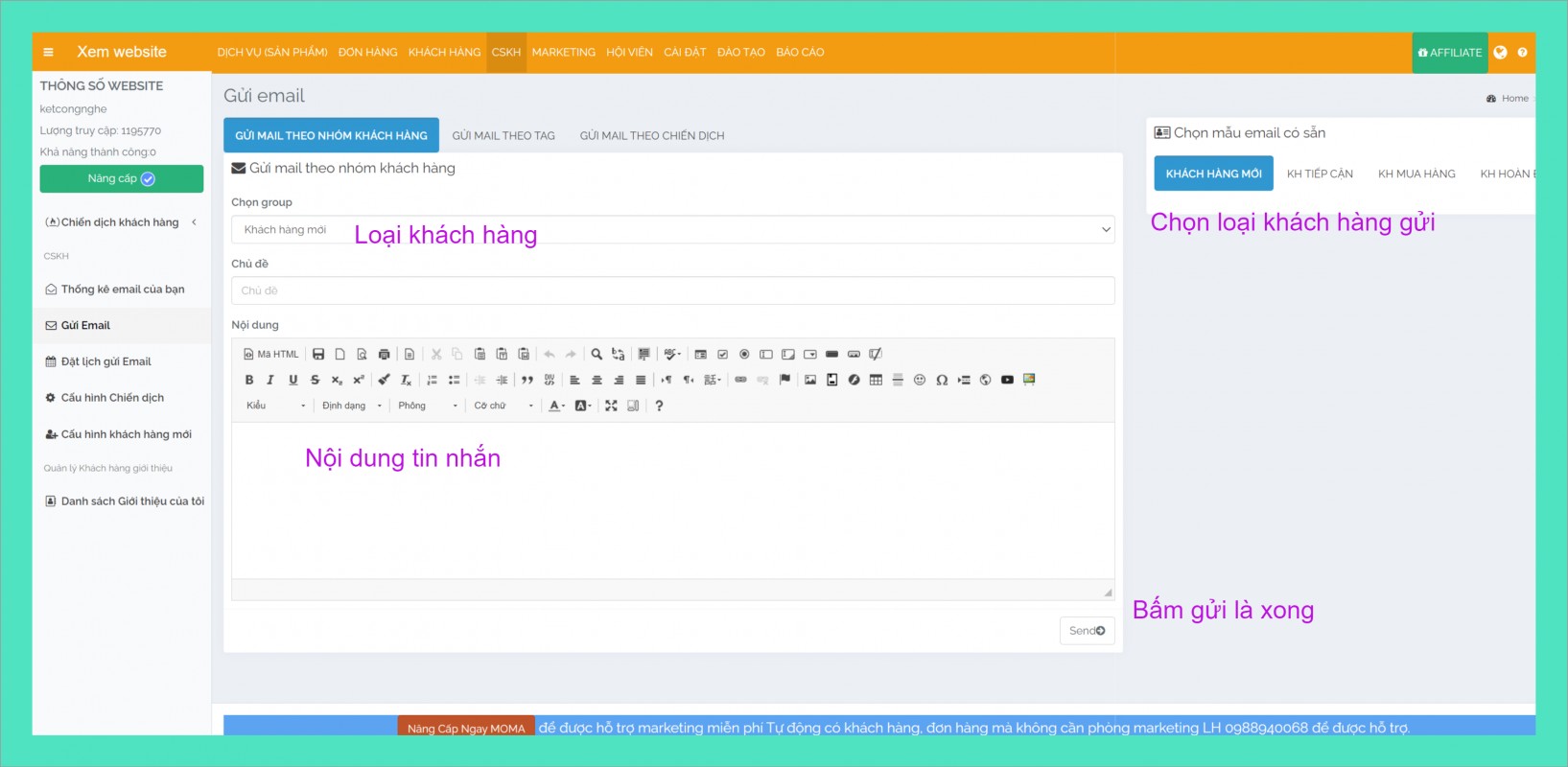This screenshot has height=767, width=1568.
Task: Open the Phông font dropdown
Action: coord(428,406)
